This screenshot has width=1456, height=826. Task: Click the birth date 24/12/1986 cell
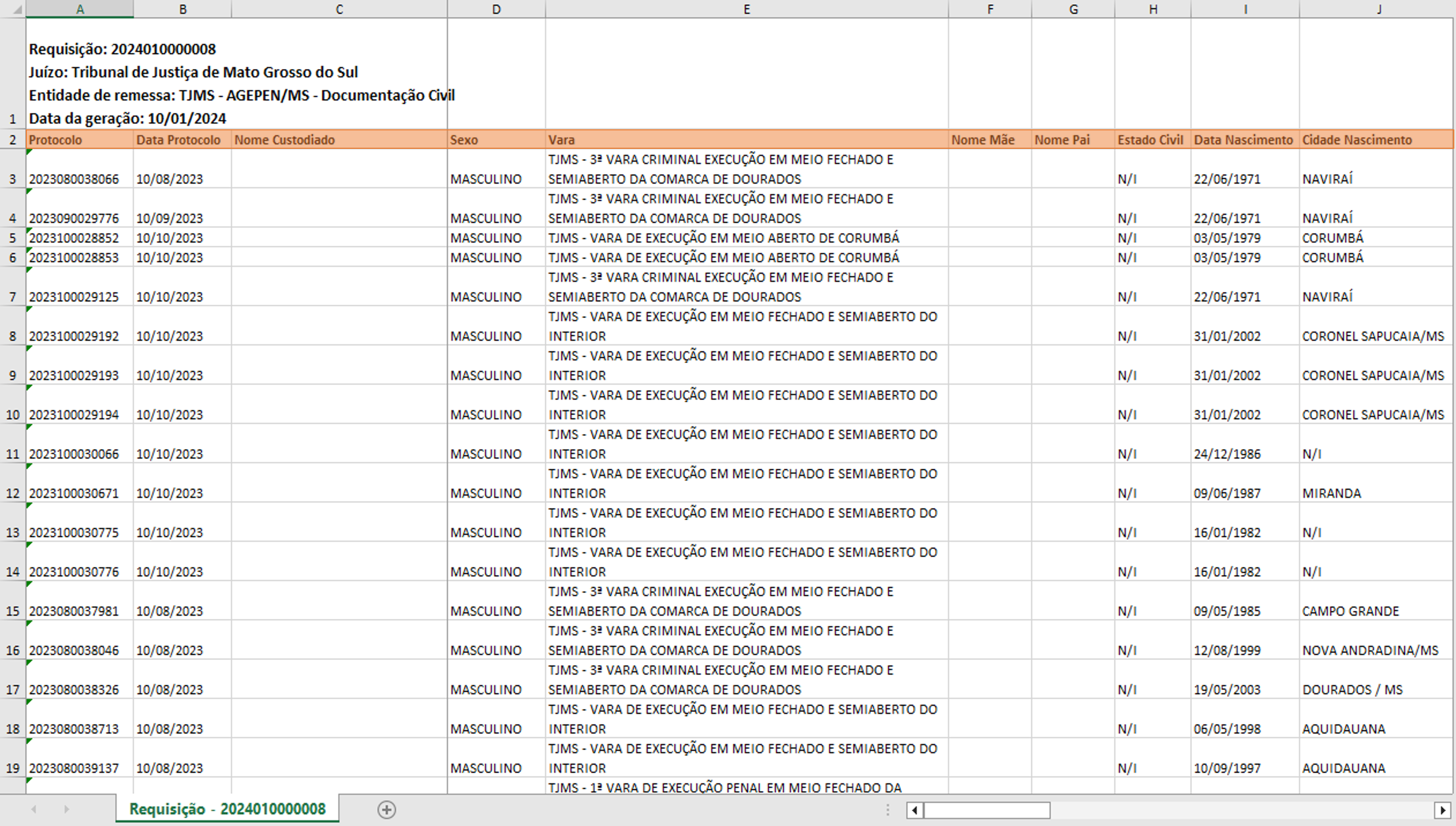1245,444
